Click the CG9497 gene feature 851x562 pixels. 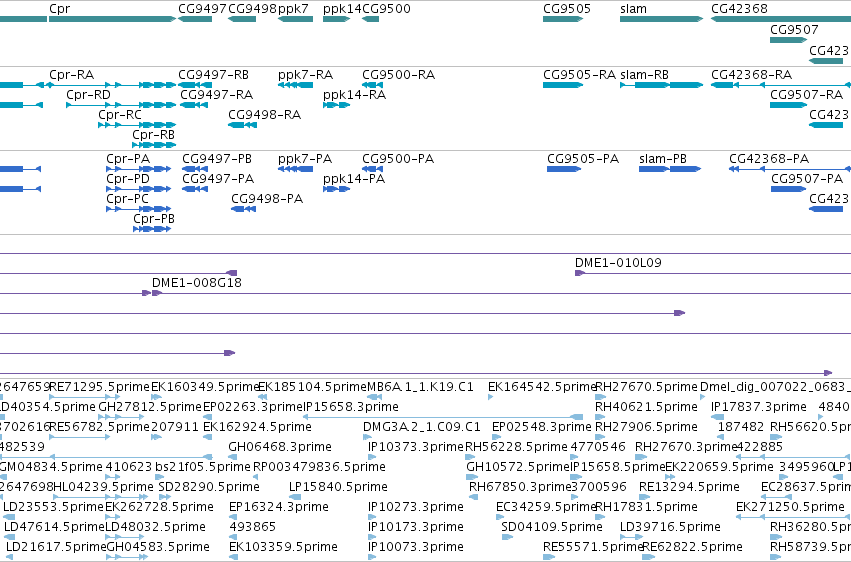pos(195,19)
